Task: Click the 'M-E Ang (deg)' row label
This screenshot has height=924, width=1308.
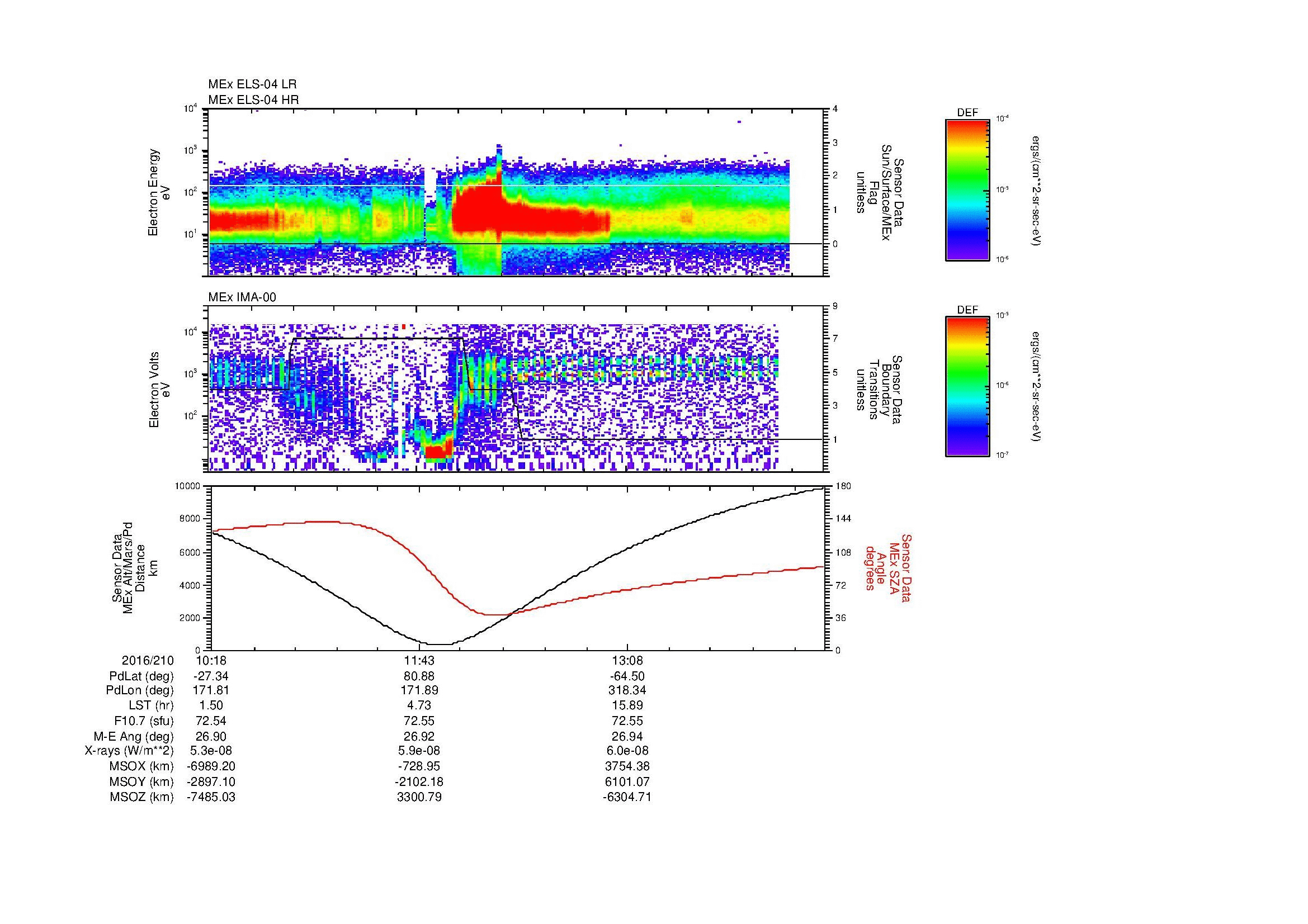Action: pyautogui.click(x=134, y=736)
